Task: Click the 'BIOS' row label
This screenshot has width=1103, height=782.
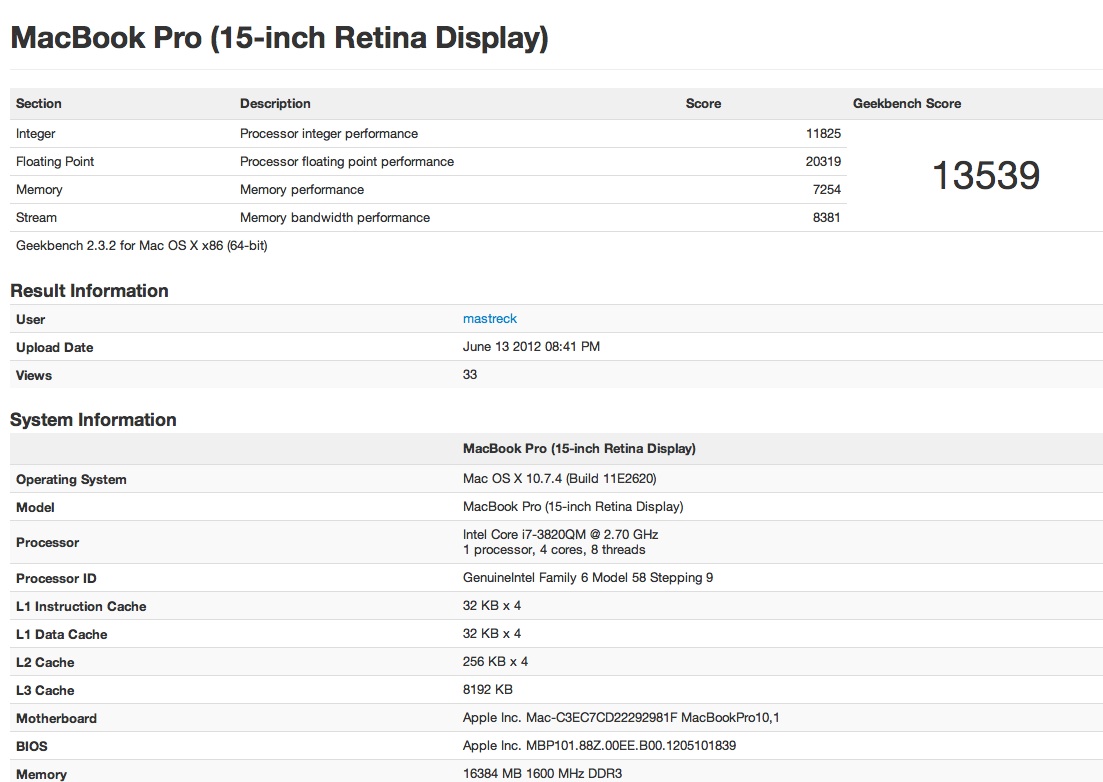Action: pos(32,747)
